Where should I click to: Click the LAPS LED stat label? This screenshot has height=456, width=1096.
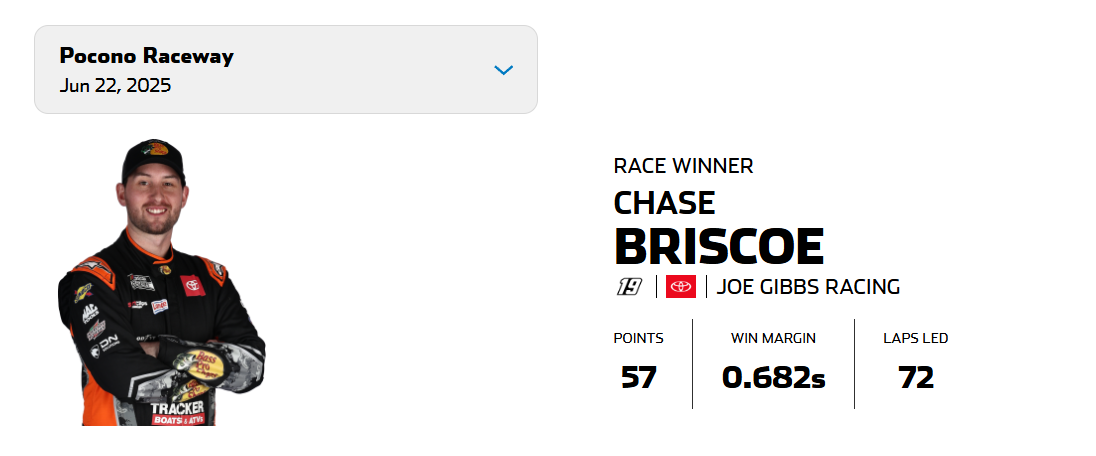(x=916, y=339)
